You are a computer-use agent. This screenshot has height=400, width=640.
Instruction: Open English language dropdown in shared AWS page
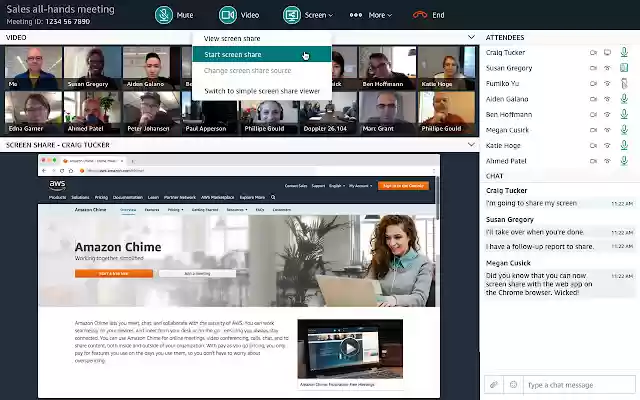[337, 186]
